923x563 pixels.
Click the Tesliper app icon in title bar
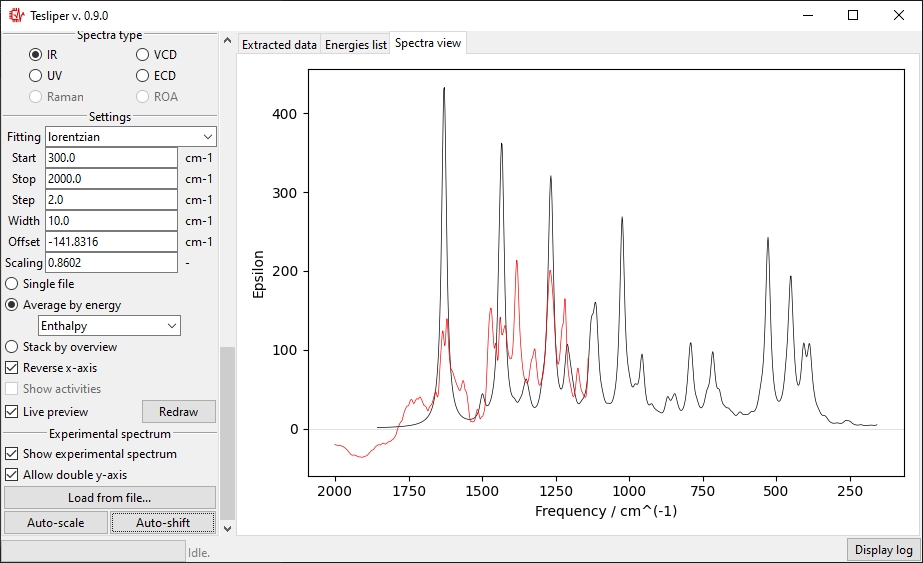[16, 15]
